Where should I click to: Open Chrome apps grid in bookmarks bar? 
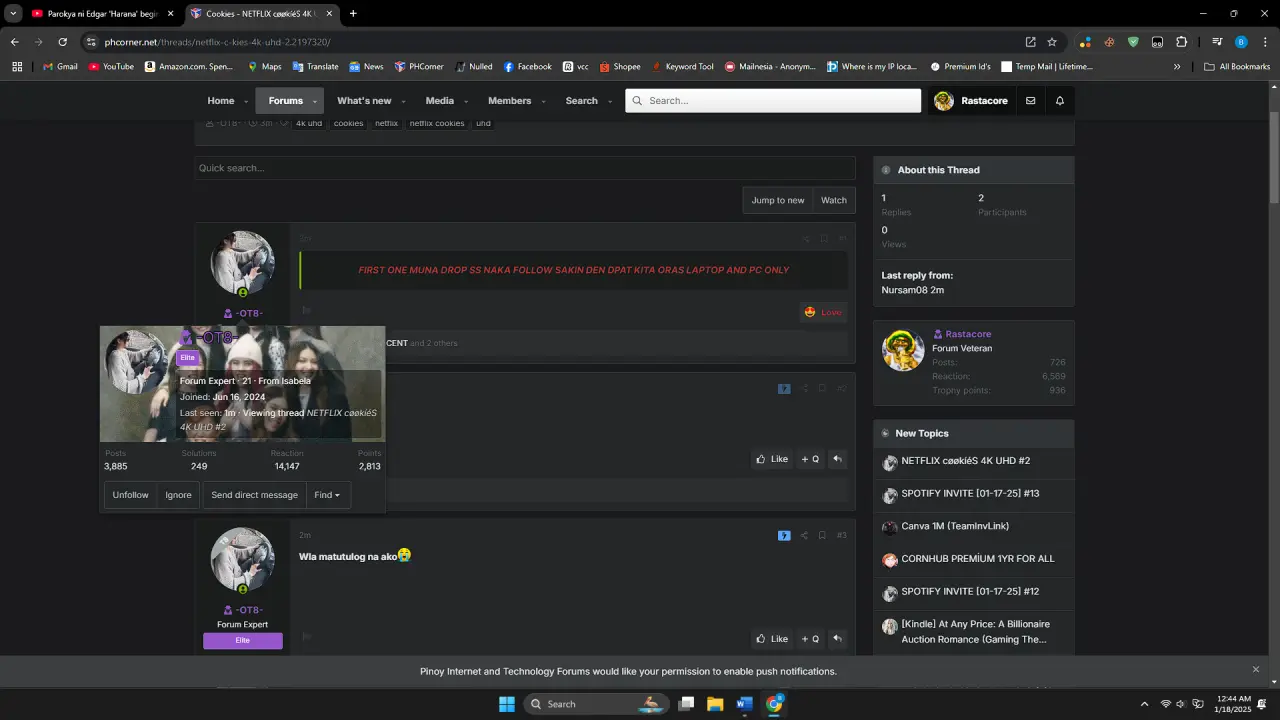click(x=17, y=67)
